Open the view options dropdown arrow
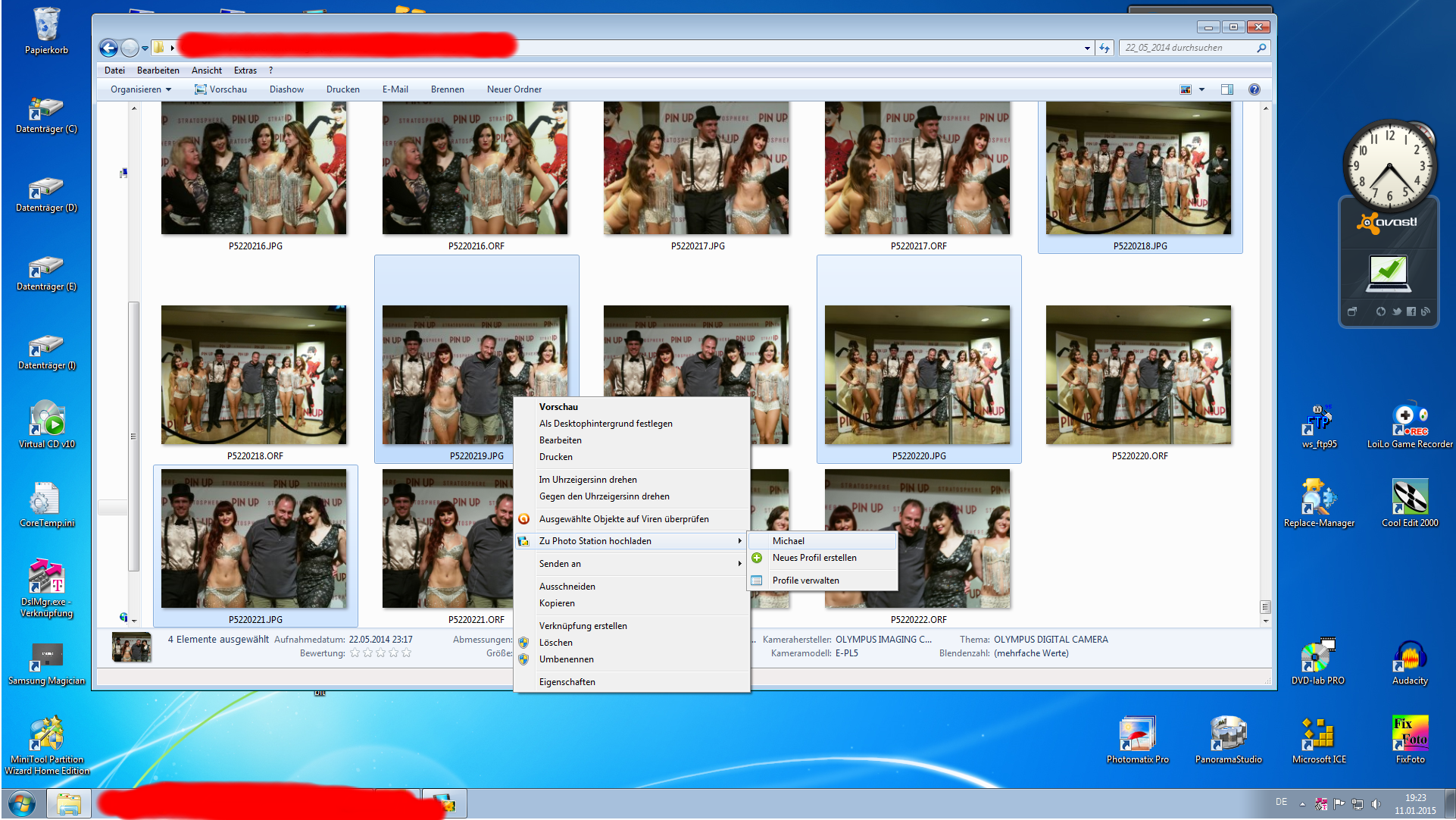The height and width of the screenshot is (820, 1456). (1202, 89)
